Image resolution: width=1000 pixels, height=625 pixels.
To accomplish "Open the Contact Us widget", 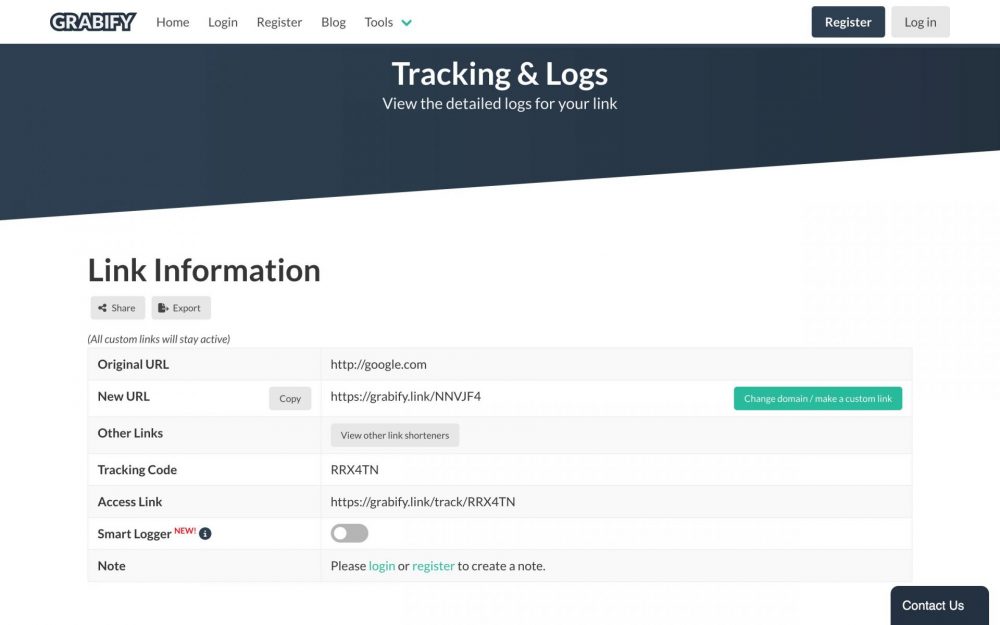I will 939,605.
